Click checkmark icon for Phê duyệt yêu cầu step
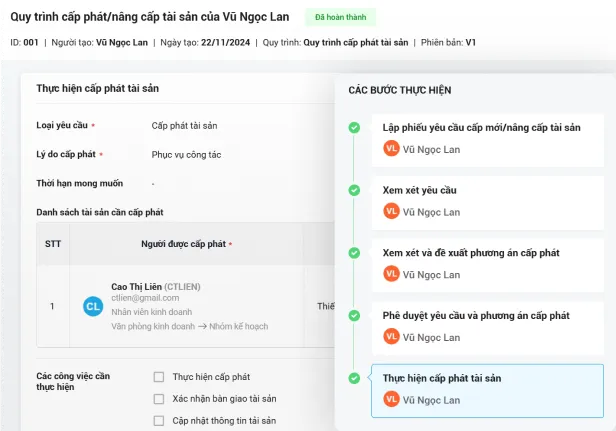Screen dimensions: 616x431 click(x=354, y=316)
